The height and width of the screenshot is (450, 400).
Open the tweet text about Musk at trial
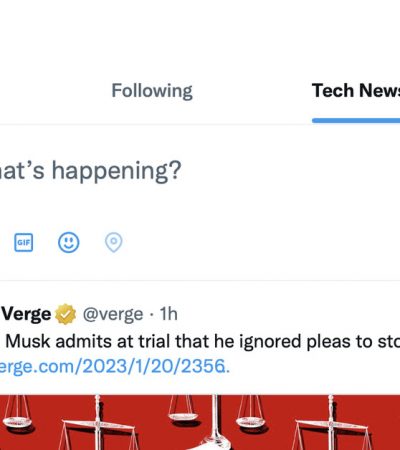click(x=202, y=341)
